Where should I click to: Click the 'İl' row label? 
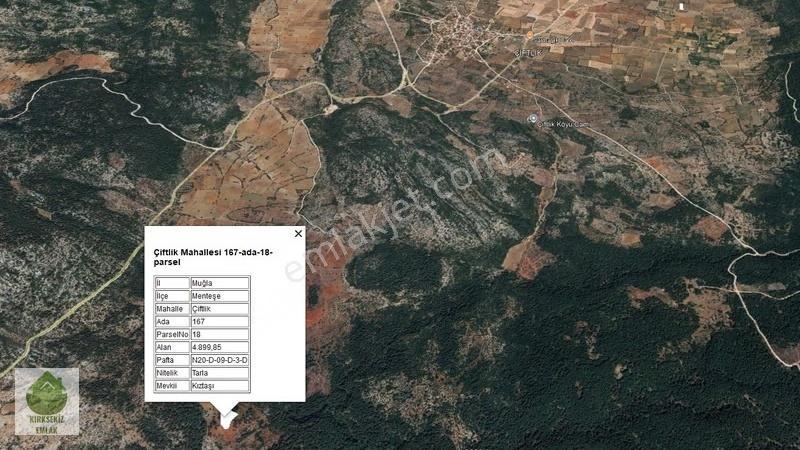172,283
